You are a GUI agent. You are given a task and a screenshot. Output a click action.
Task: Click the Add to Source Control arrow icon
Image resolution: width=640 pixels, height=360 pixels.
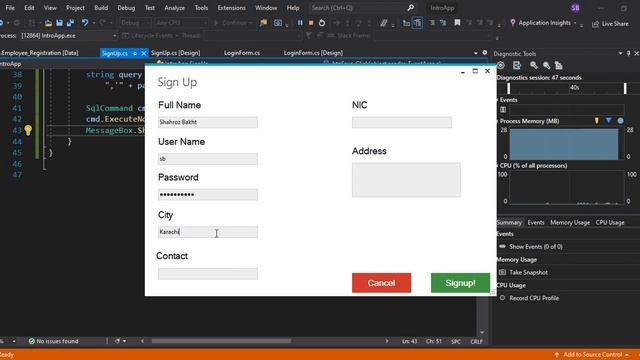556,354
